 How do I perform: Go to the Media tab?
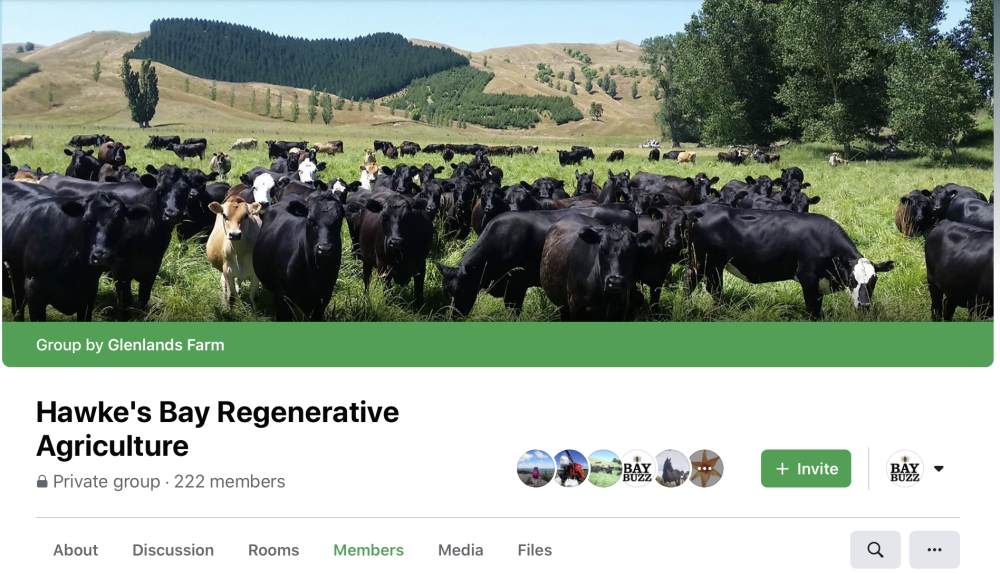460,550
